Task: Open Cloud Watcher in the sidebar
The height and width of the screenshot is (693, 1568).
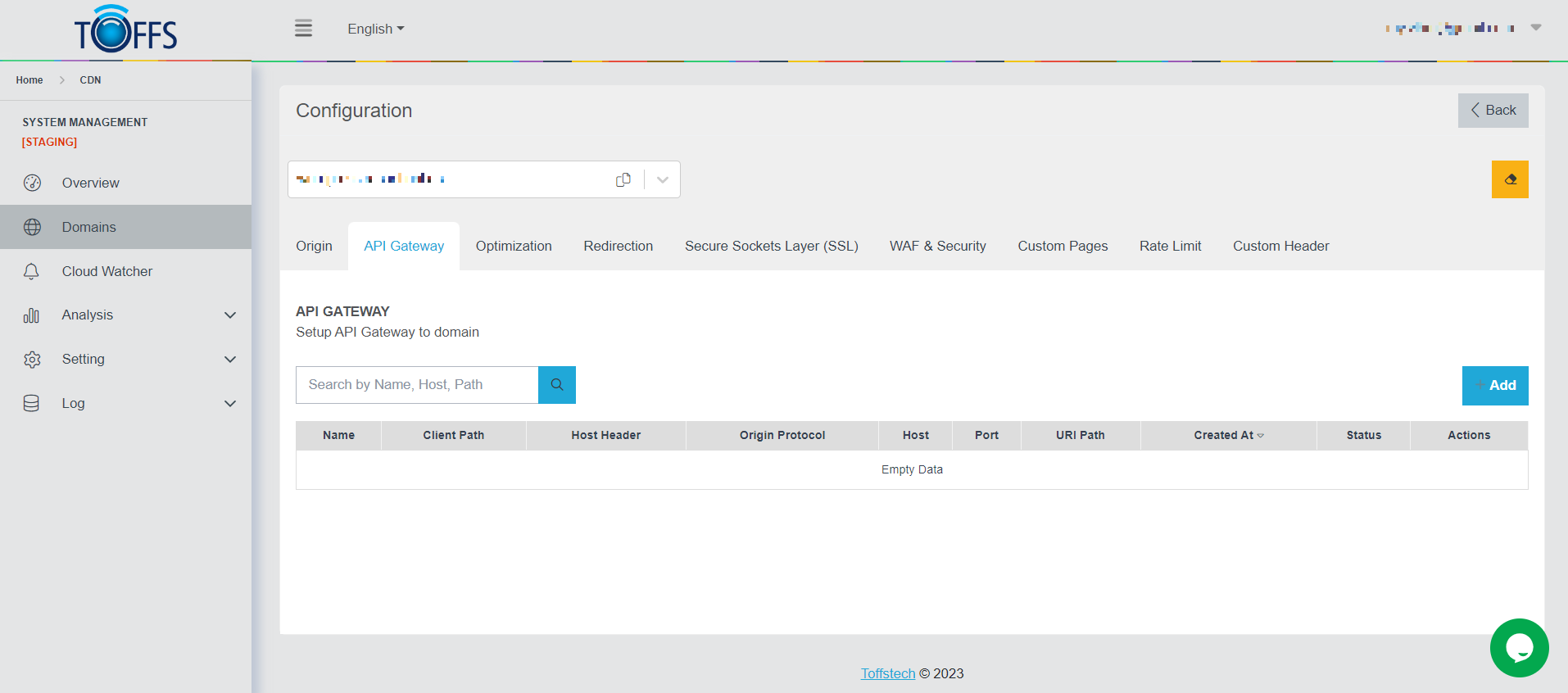Action: [x=106, y=271]
